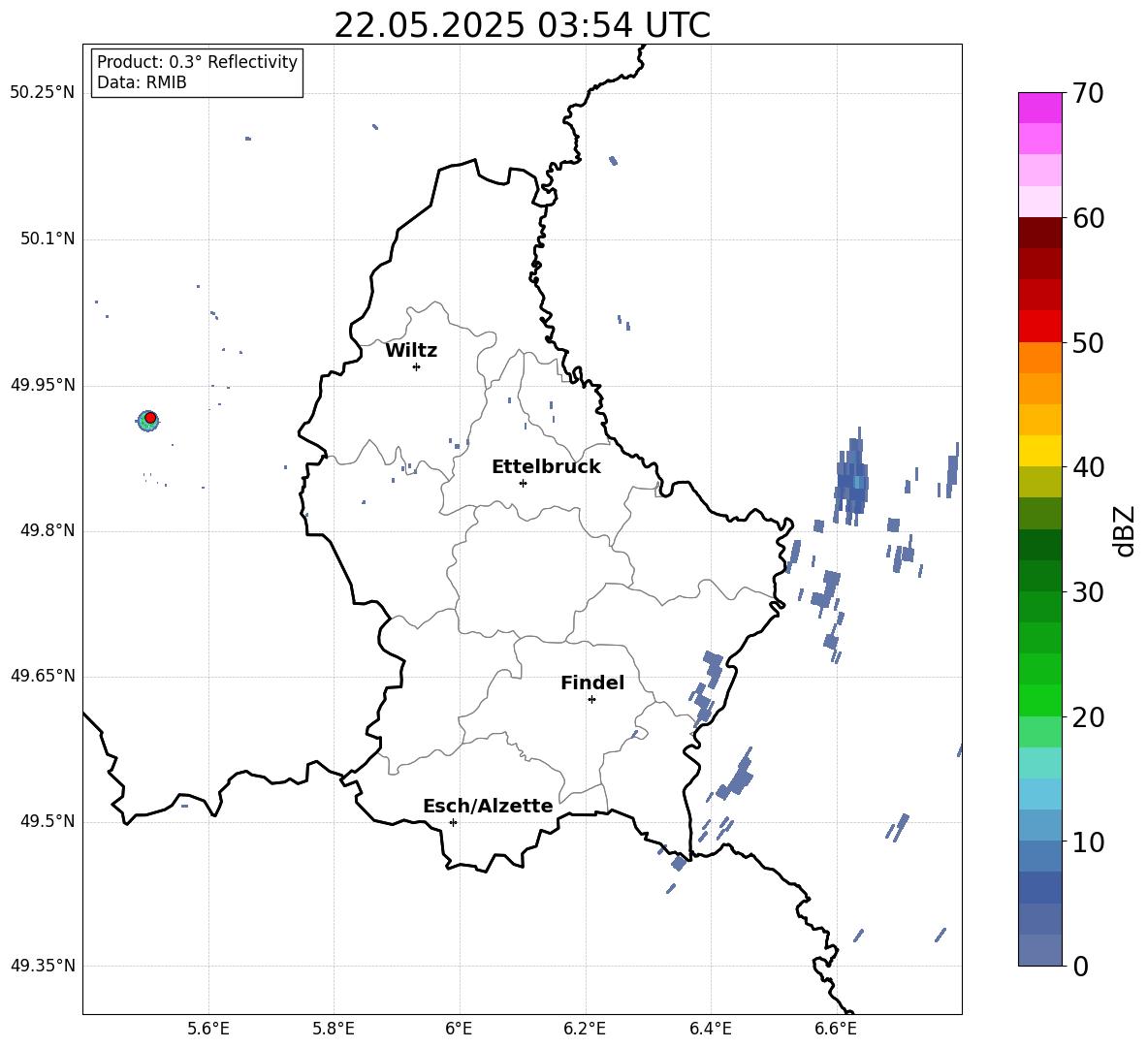Screen dimensions: 1148x1048
Task: Click the 6.4°E longitude label
Action: coord(710,1029)
